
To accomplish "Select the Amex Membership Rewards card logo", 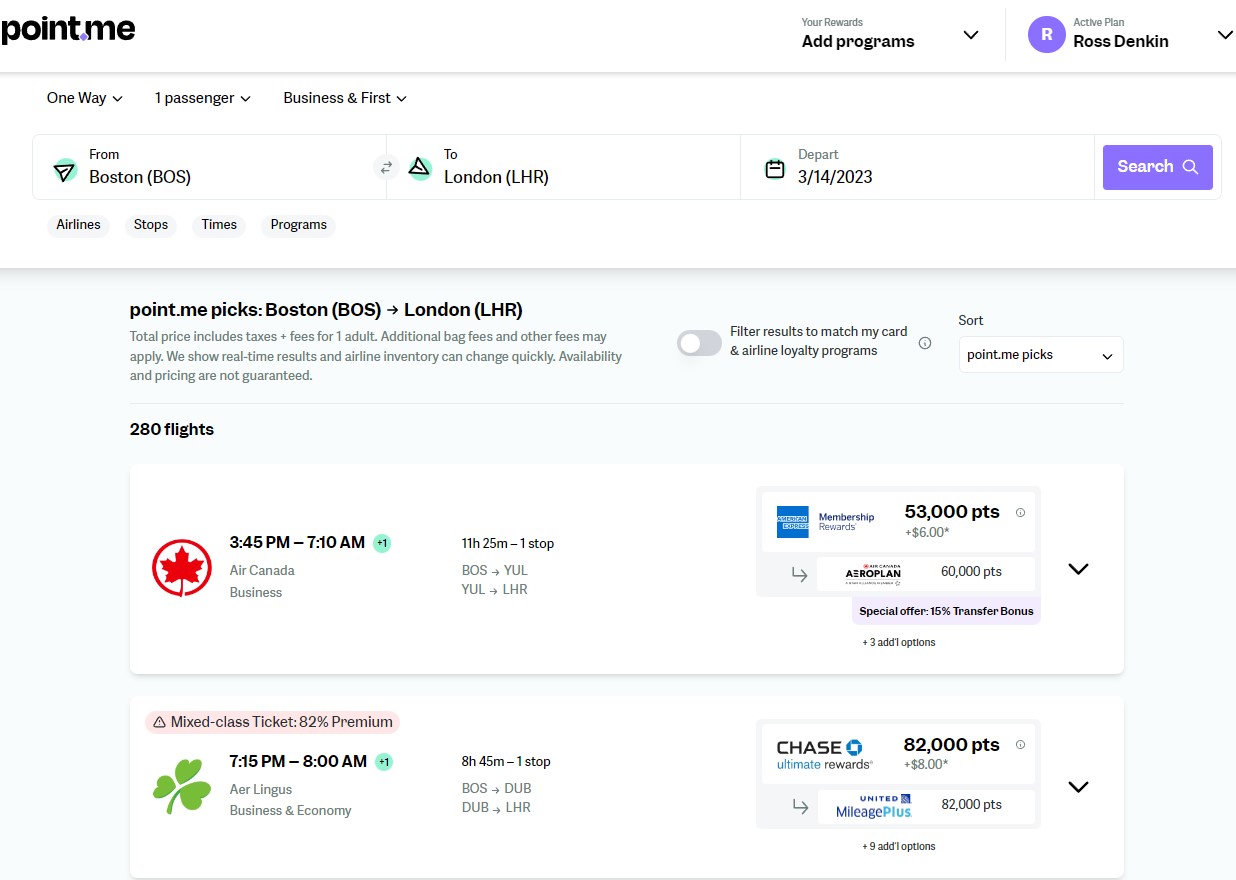I will click(791, 521).
